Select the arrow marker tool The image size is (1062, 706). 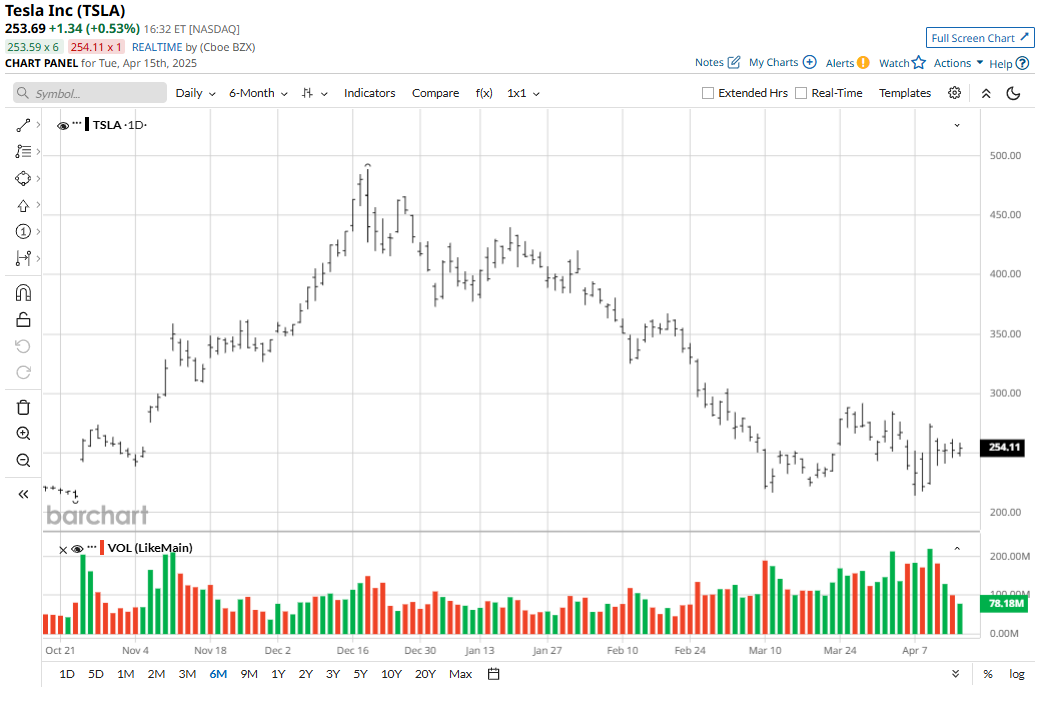pyautogui.click(x=23, y=205)
